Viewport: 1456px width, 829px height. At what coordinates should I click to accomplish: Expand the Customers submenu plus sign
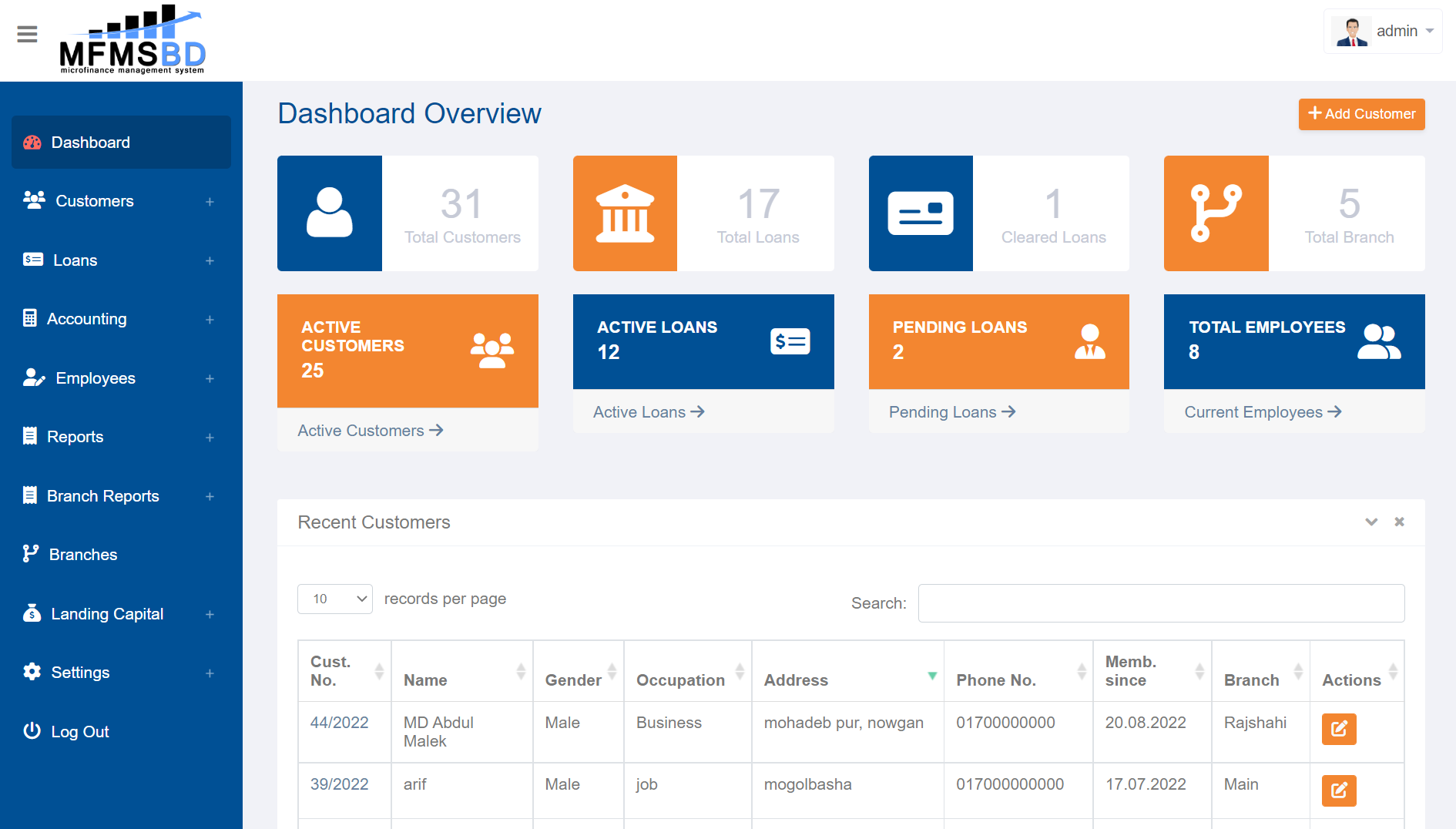pos(210,202)
